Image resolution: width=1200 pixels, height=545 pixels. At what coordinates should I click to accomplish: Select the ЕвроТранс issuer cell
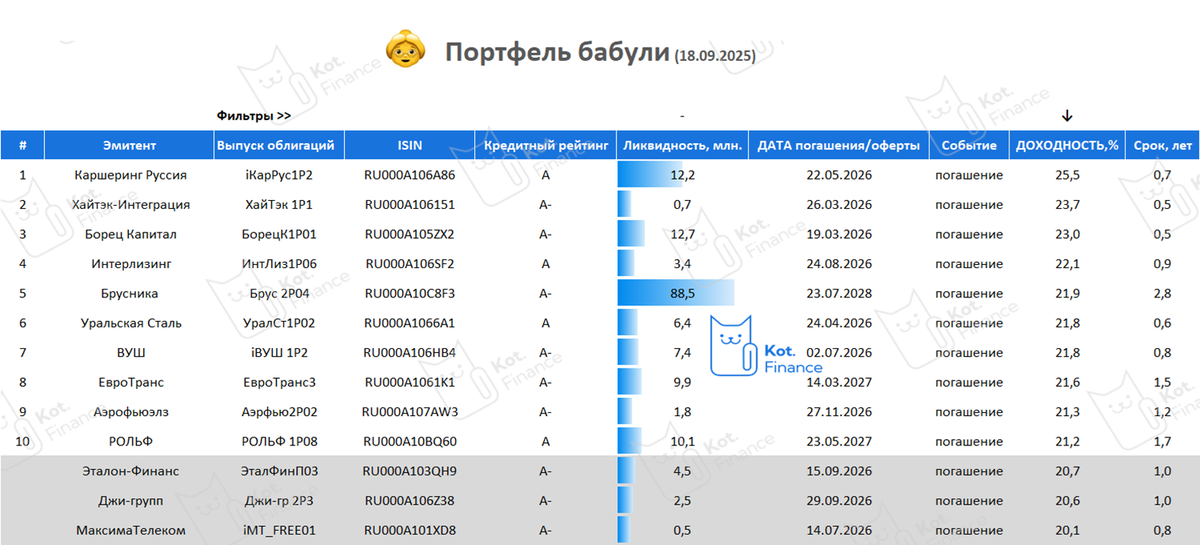pyautogui.click(x=130, y=382)
